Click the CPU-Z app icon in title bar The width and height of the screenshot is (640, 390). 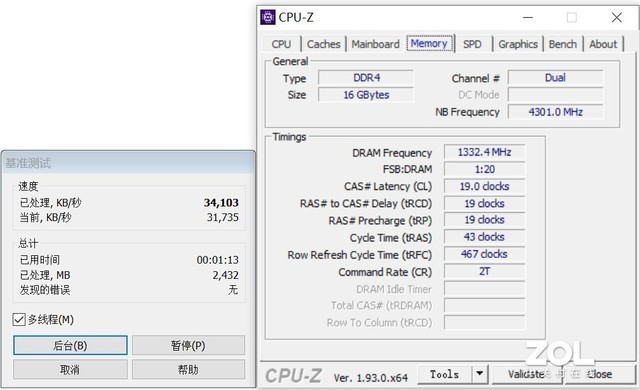(268, 17)
